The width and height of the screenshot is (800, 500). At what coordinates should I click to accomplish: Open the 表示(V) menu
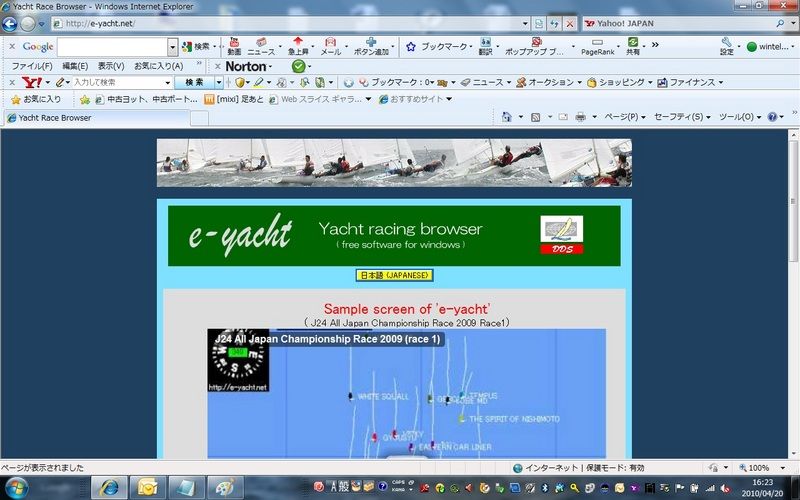111,66
